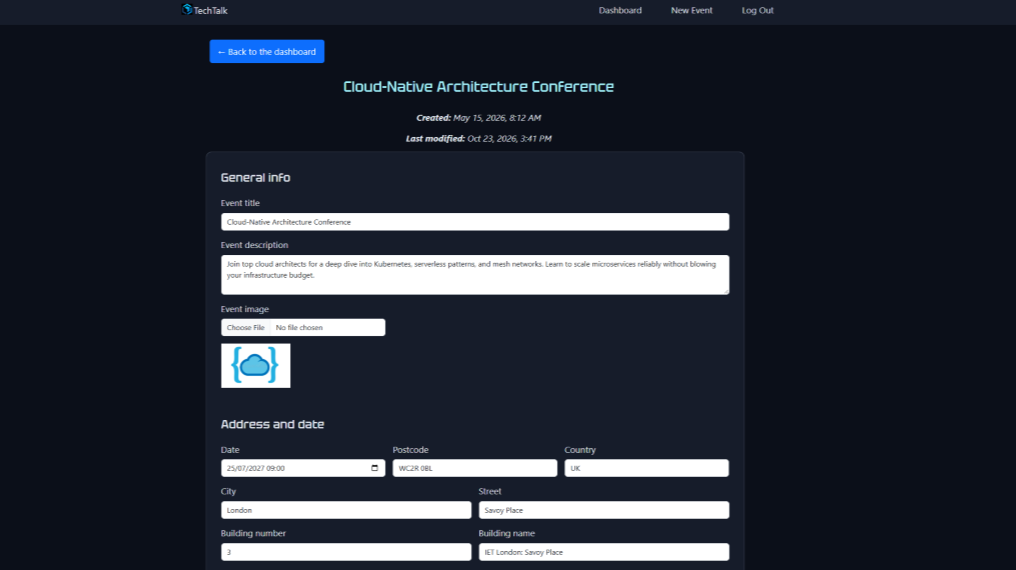This screenshot has height=570, width=1016.
Task: Click the Choose File button
Action: pos(246,327)
